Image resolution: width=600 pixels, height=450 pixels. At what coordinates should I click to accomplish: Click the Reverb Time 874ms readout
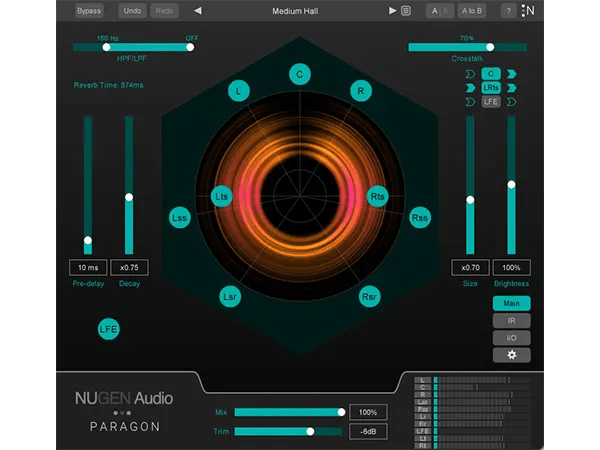pos(108,85)
